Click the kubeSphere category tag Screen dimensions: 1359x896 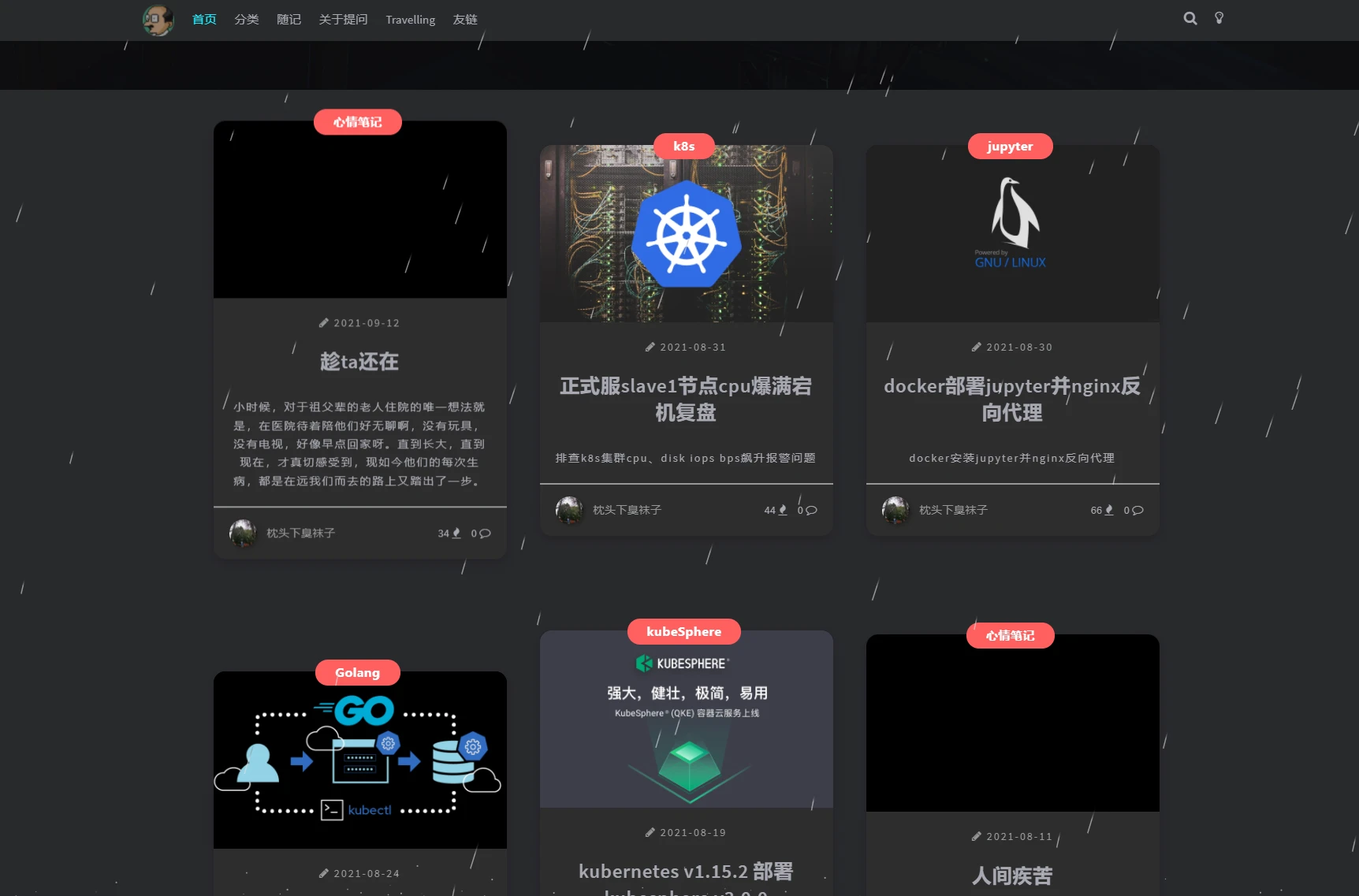tap(683, 632)
